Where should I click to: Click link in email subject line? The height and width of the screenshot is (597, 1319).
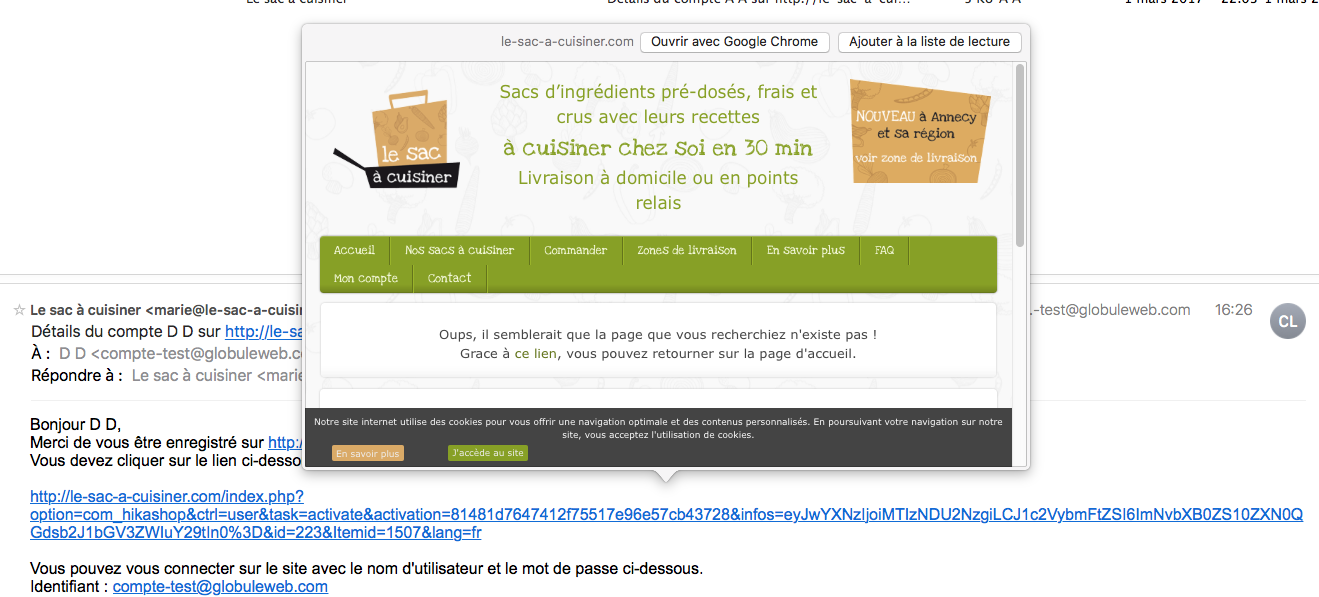[x=265, y=331]
